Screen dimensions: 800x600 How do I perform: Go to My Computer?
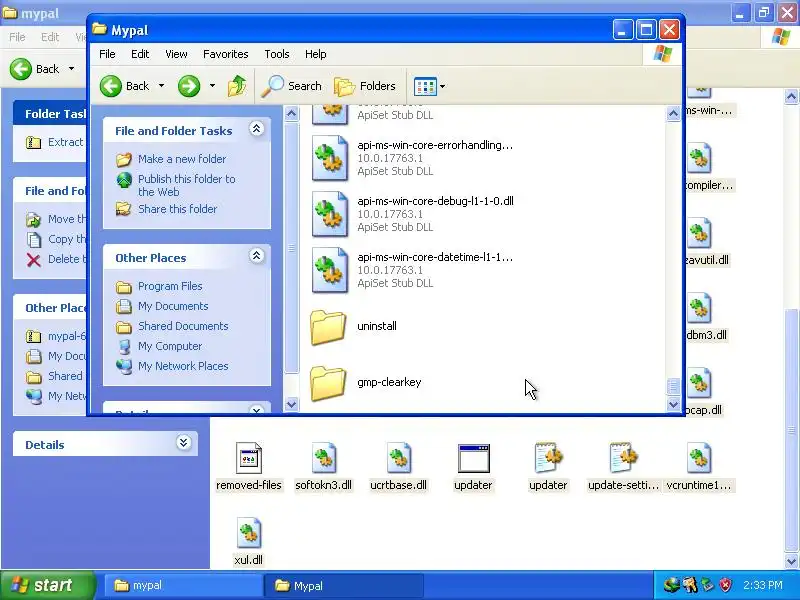click(x=170, y=346)
